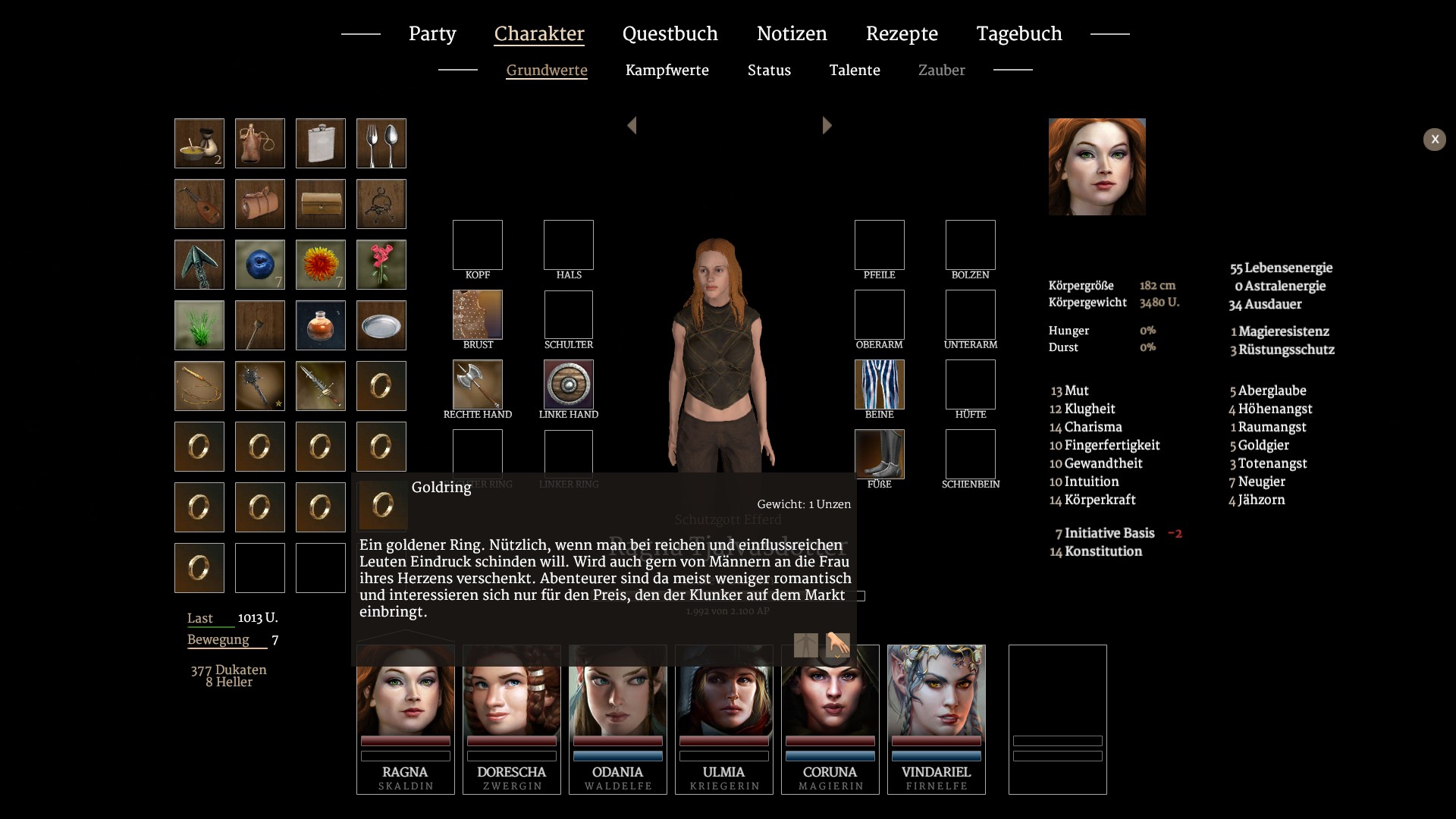1456x819 pixels.
Task: Open the Tagebuch tab
Action: [1019, 34]
